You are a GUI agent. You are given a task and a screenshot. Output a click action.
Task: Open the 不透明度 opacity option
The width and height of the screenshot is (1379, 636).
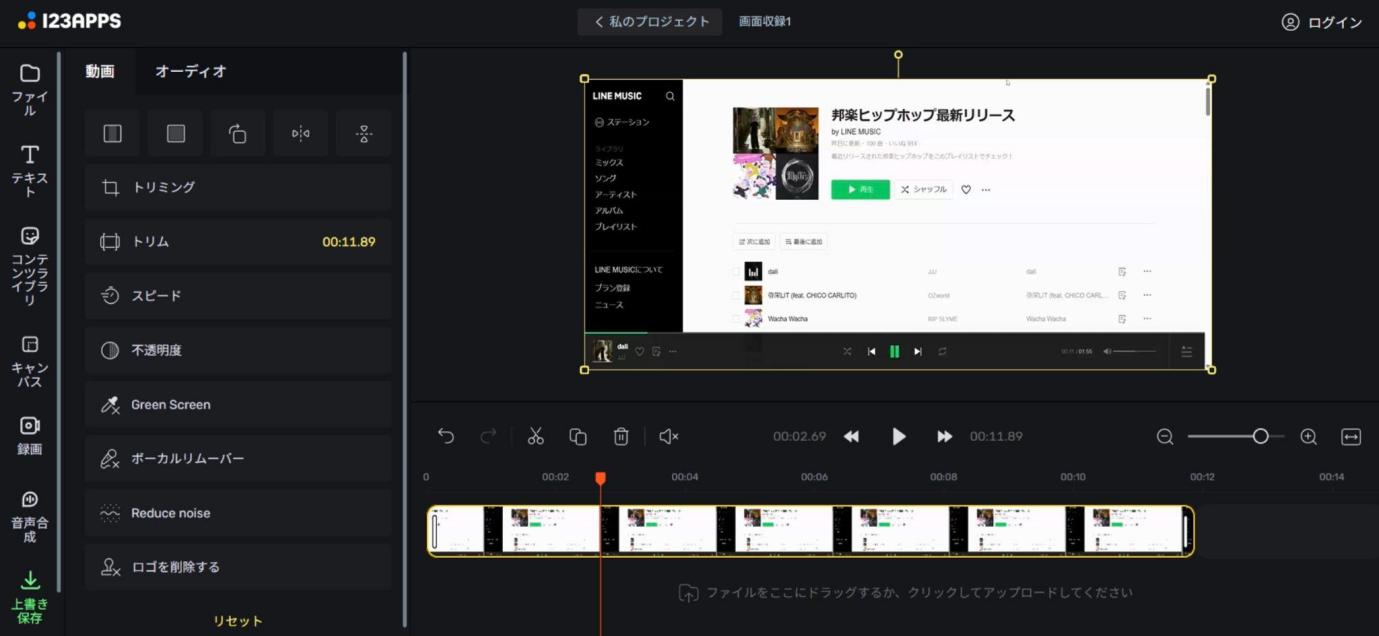238,350
